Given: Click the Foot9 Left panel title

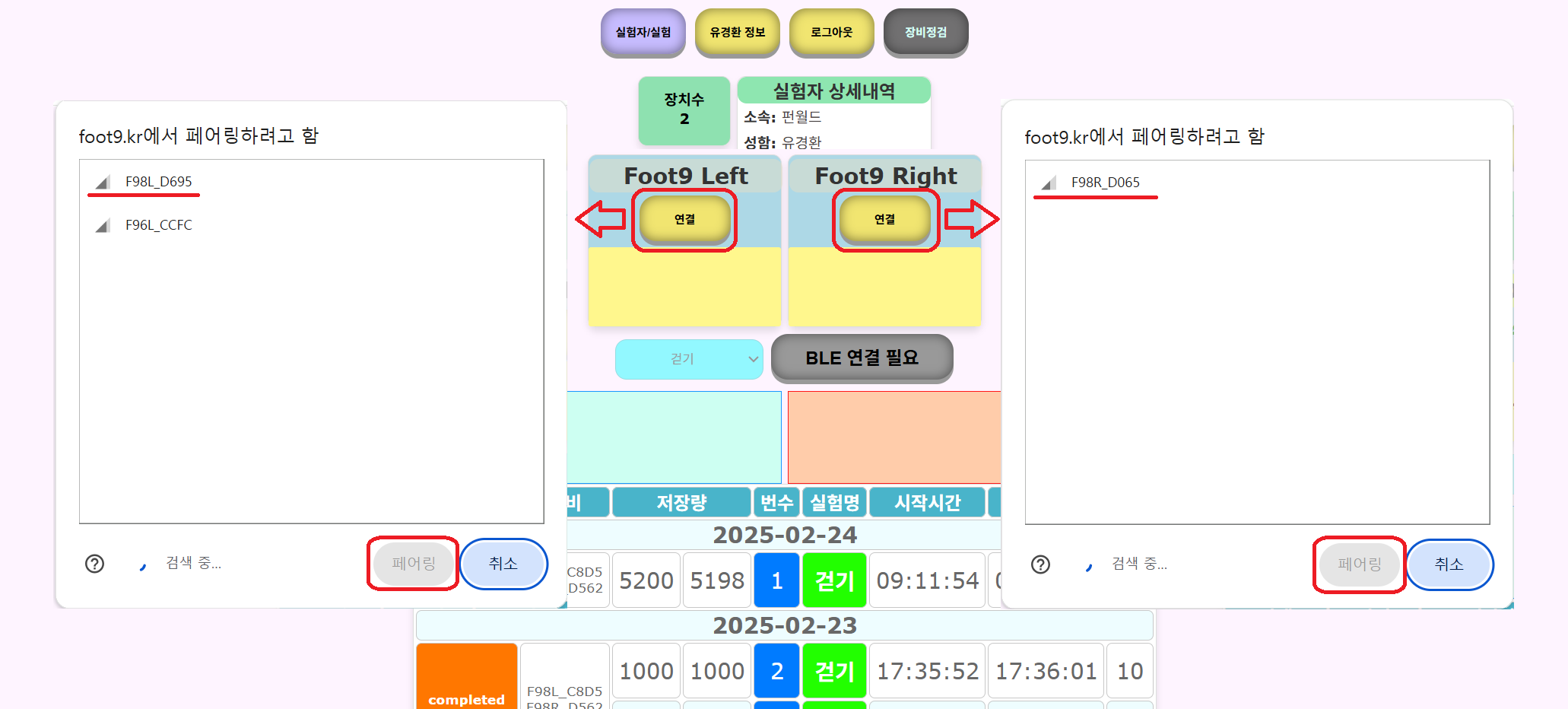Looking at the screenshot, I should pos(685,176).
